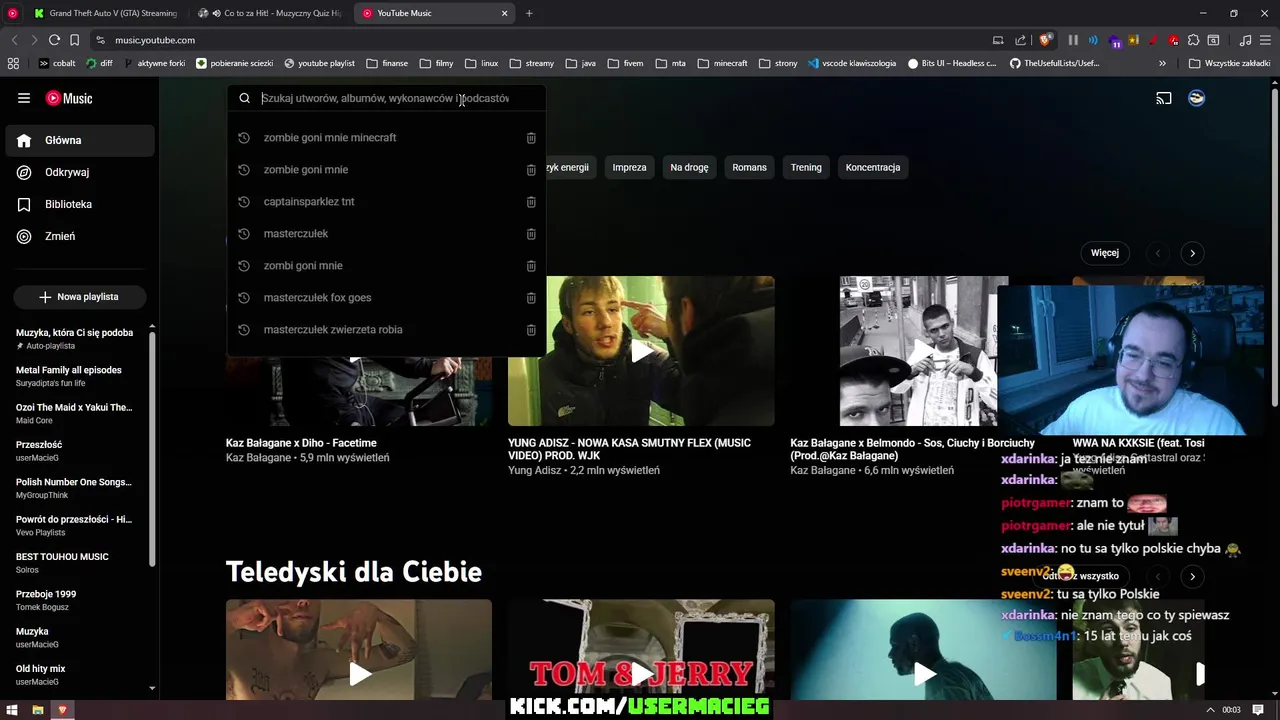This screenshot has height=720, width=1280.
Task: Open the 'minecraft' bookmark folder
Action: coord(722,63)
